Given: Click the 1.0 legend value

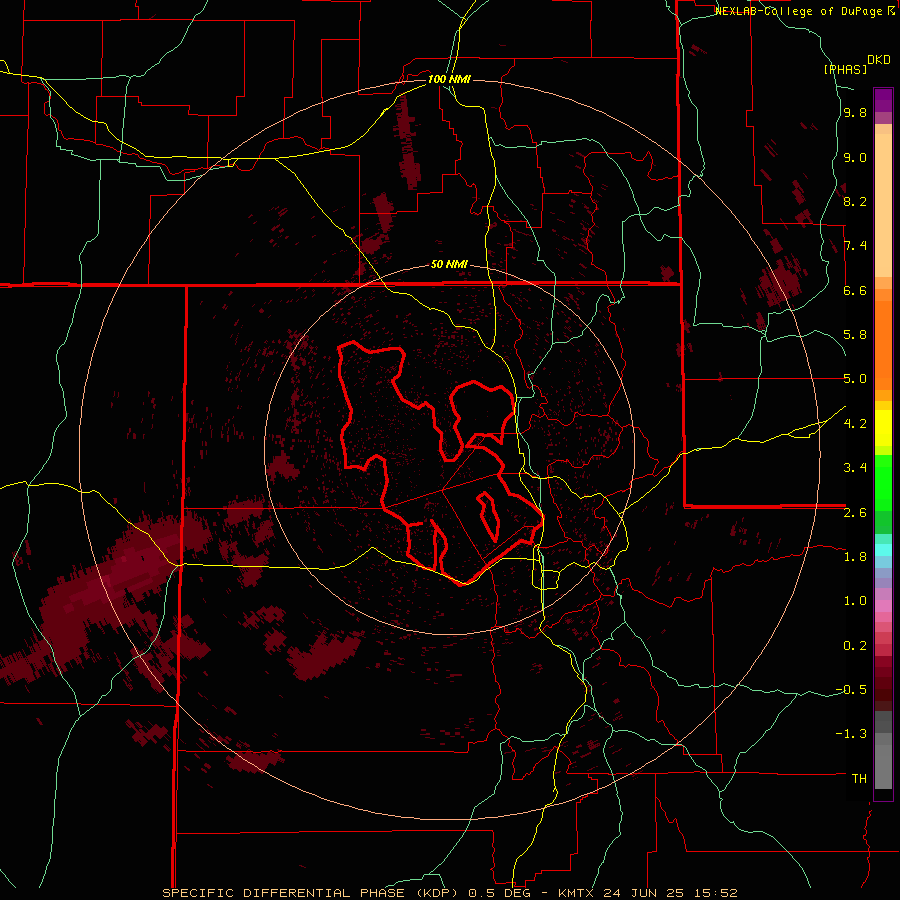Looking at the screenshot, I should pos(855,601).
